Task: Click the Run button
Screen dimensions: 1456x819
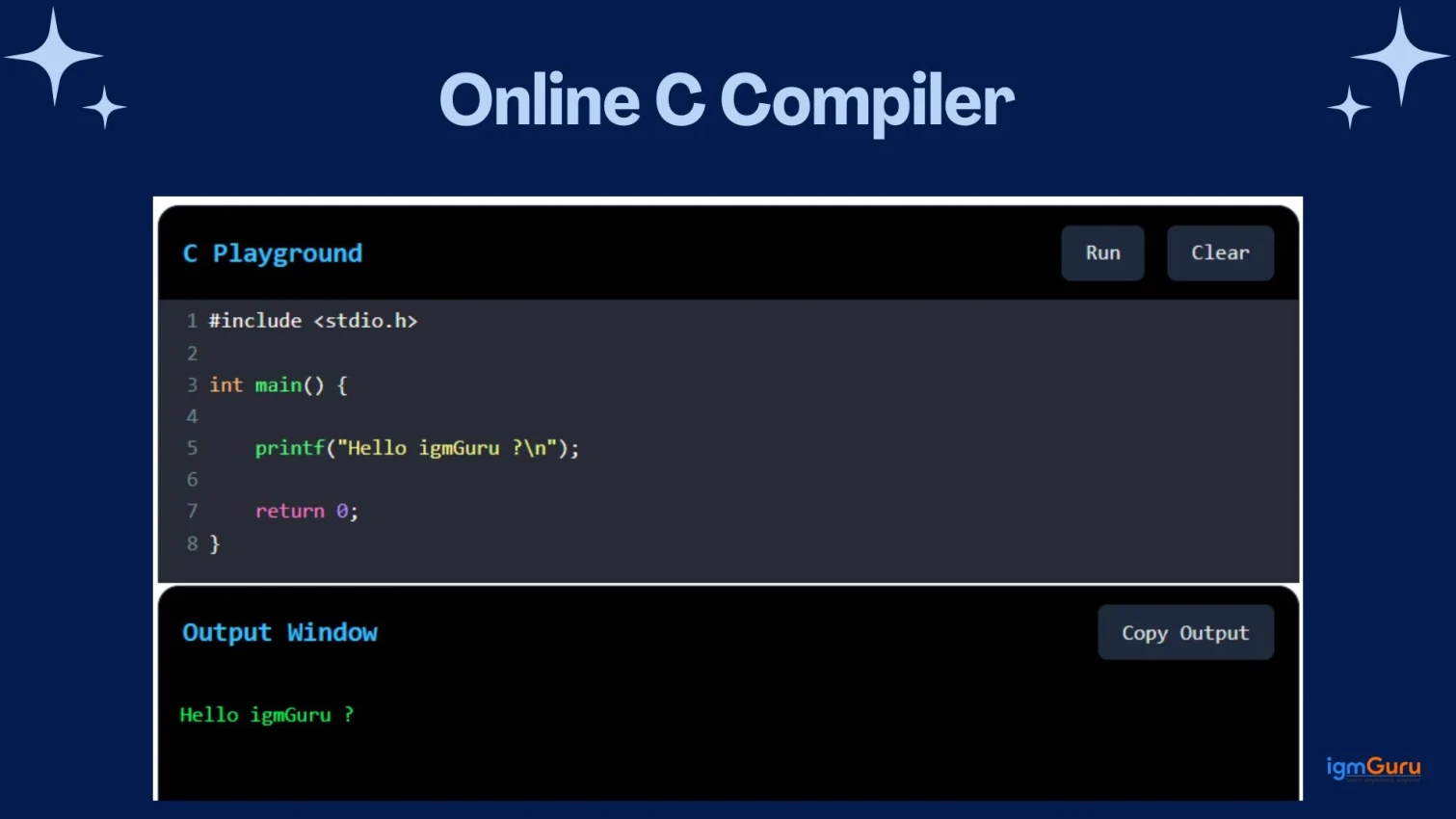Action: point(1102,253)
